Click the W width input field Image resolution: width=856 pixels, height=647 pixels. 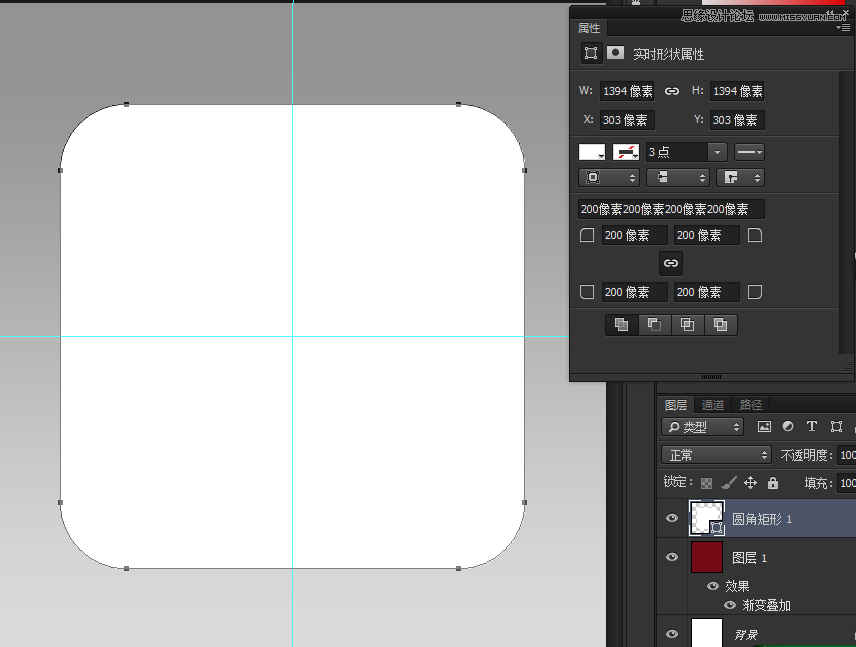click(627, 91)
